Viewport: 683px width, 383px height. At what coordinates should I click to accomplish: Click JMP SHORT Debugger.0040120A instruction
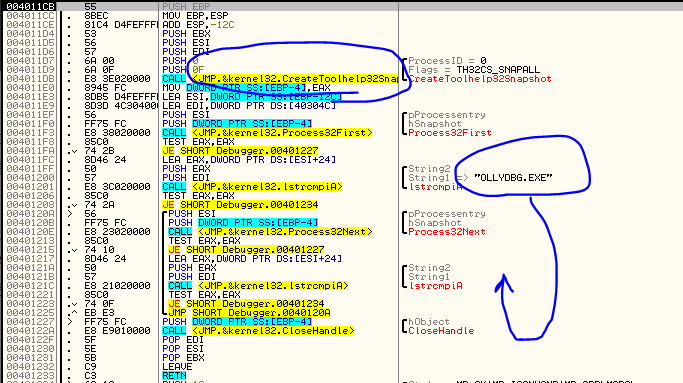point(249,313)
